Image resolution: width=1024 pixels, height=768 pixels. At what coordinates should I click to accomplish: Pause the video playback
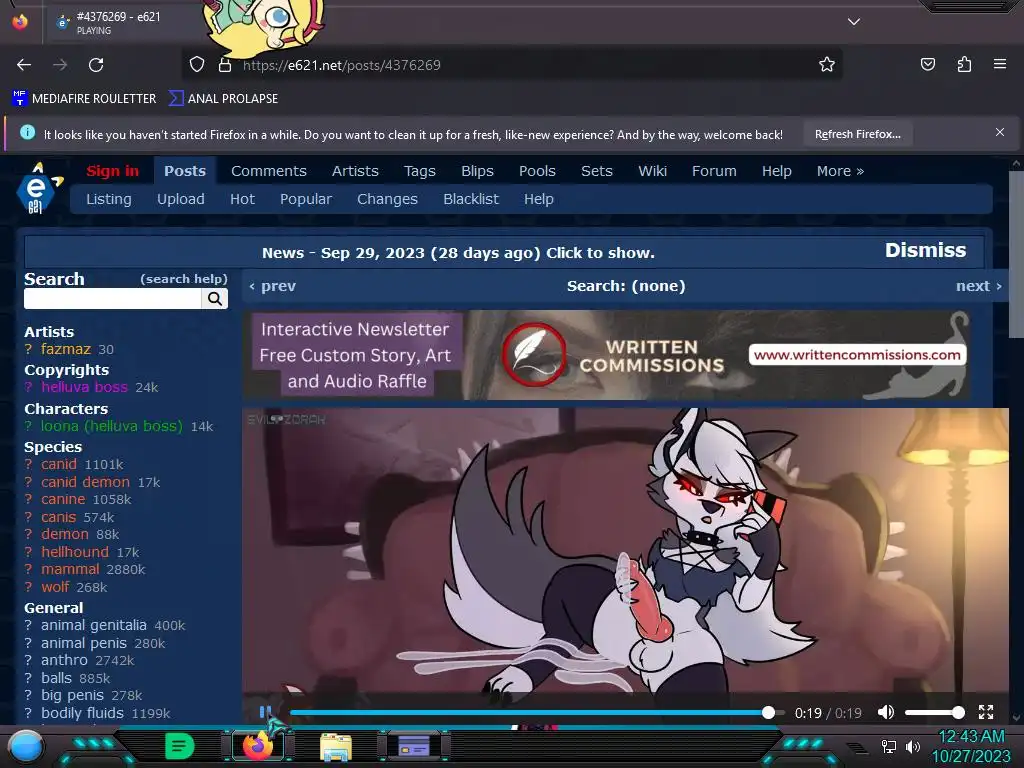click(264, 712)
